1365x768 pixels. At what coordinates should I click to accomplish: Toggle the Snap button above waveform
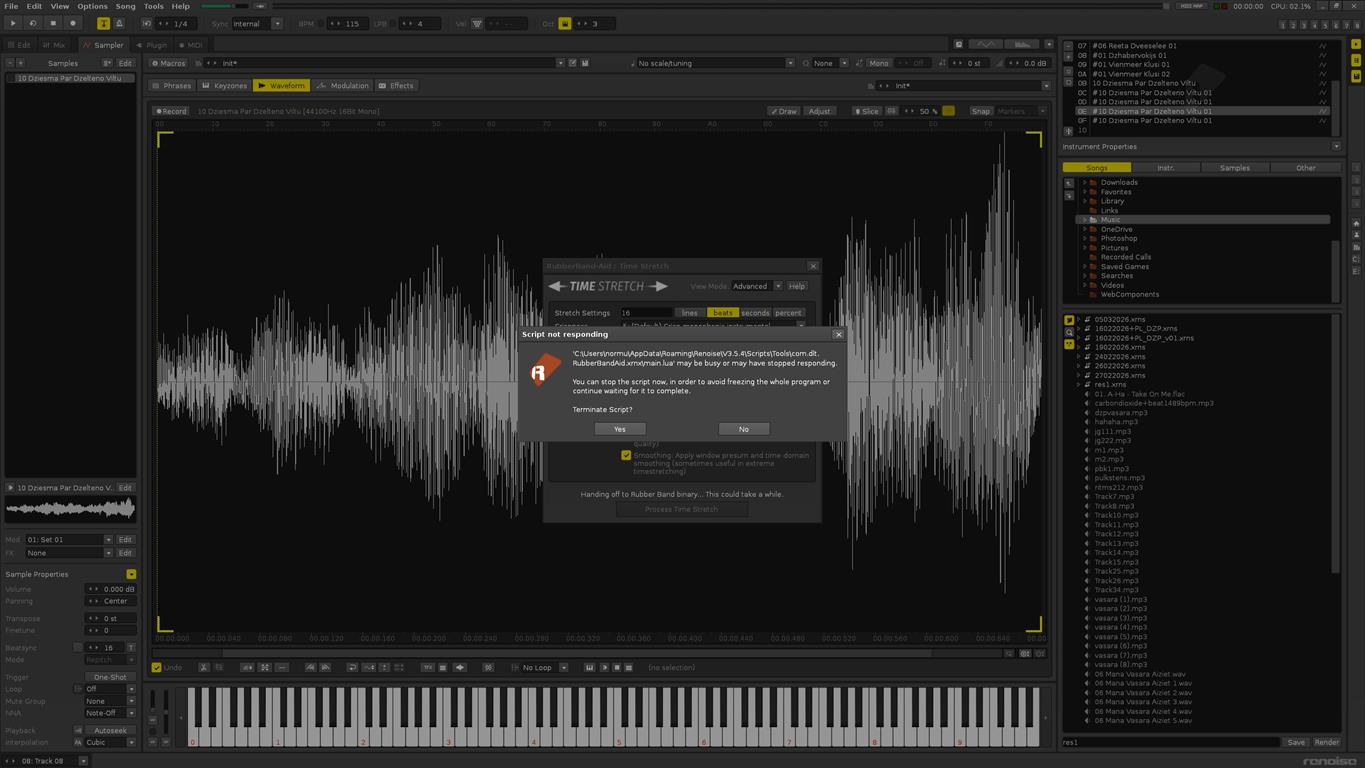click(x=980, y=111)
